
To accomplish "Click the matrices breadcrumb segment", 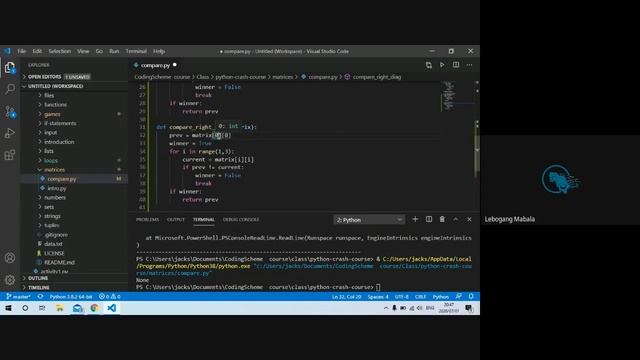I will [x=282, y=77].
